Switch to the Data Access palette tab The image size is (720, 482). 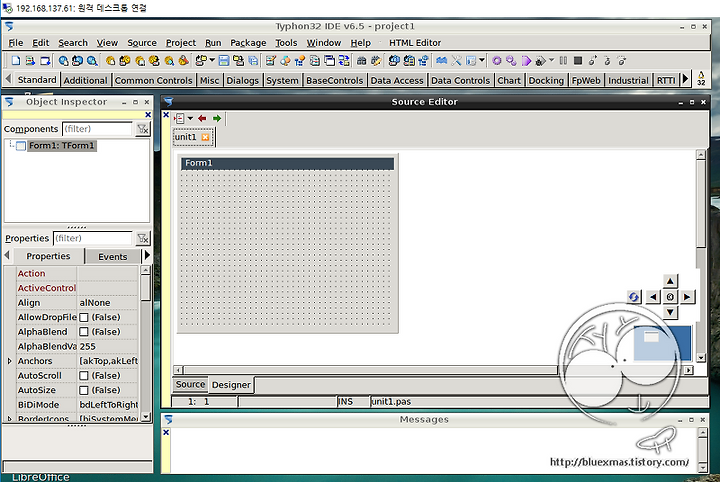point(397,80)
